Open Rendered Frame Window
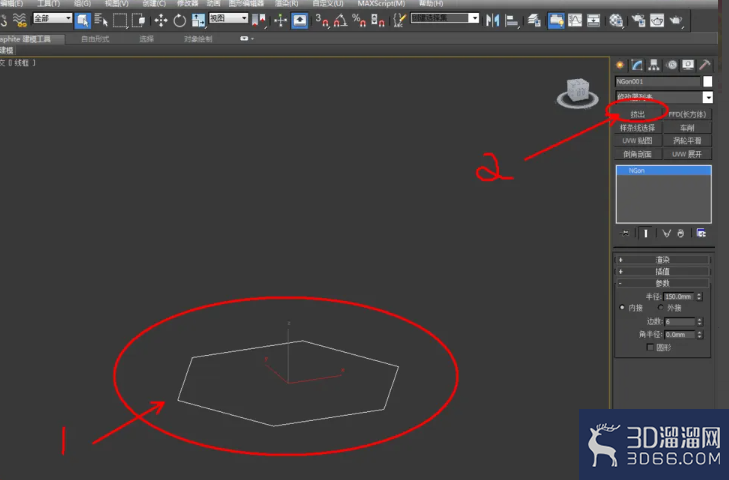Viewport: 729px width, 480px height. 657,20
